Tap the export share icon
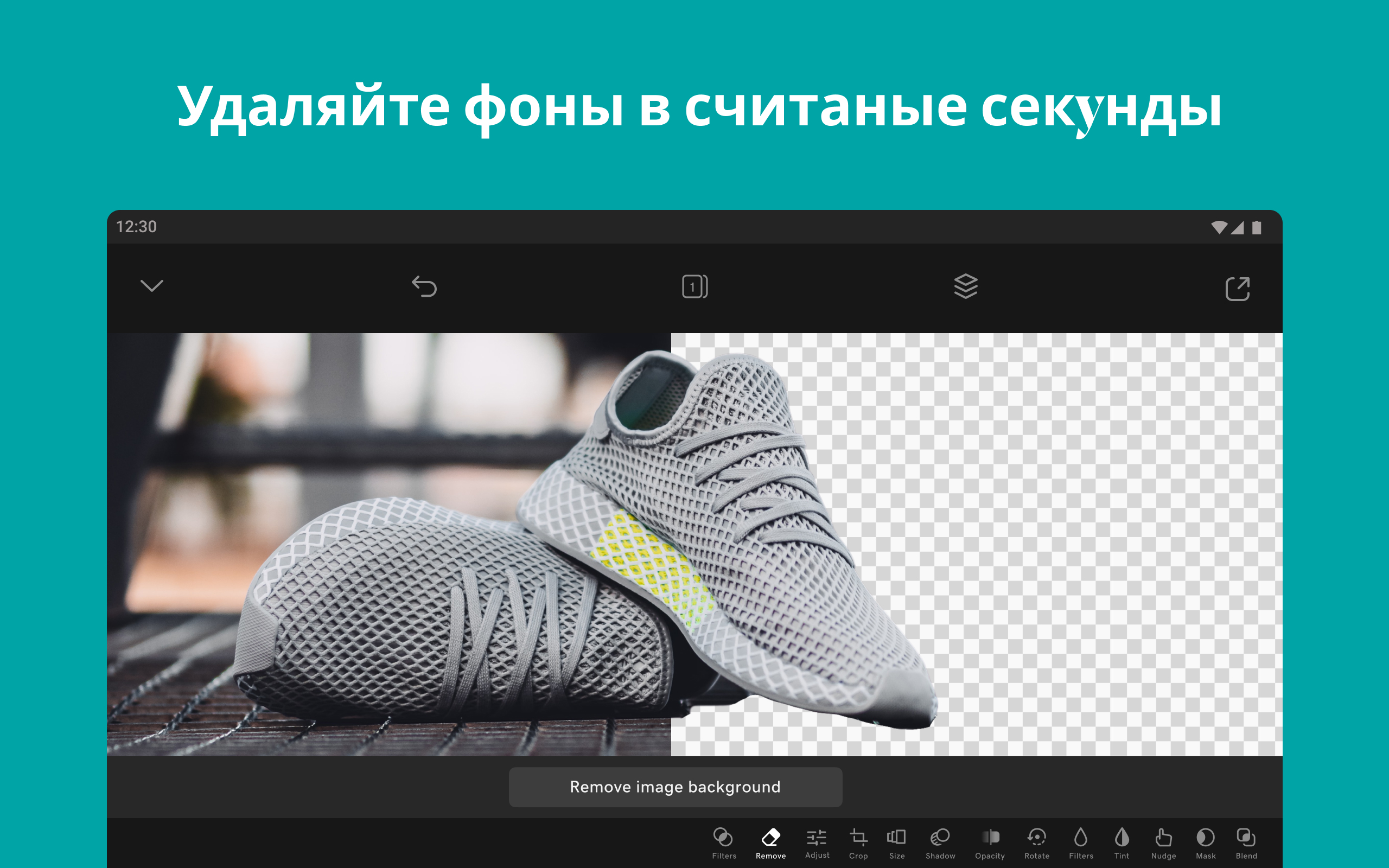This screenshot has width=1389, height=868. (1238, 288)
